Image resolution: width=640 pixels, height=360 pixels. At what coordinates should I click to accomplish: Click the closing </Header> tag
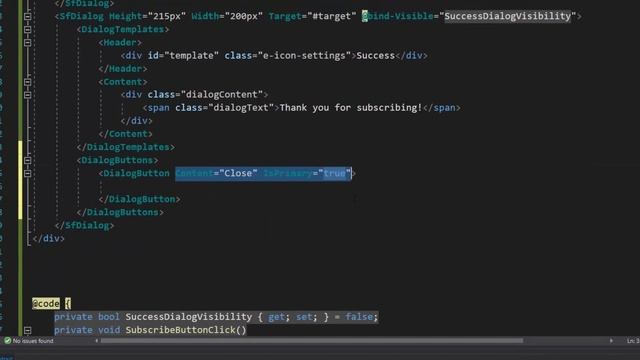coord(123,69)
